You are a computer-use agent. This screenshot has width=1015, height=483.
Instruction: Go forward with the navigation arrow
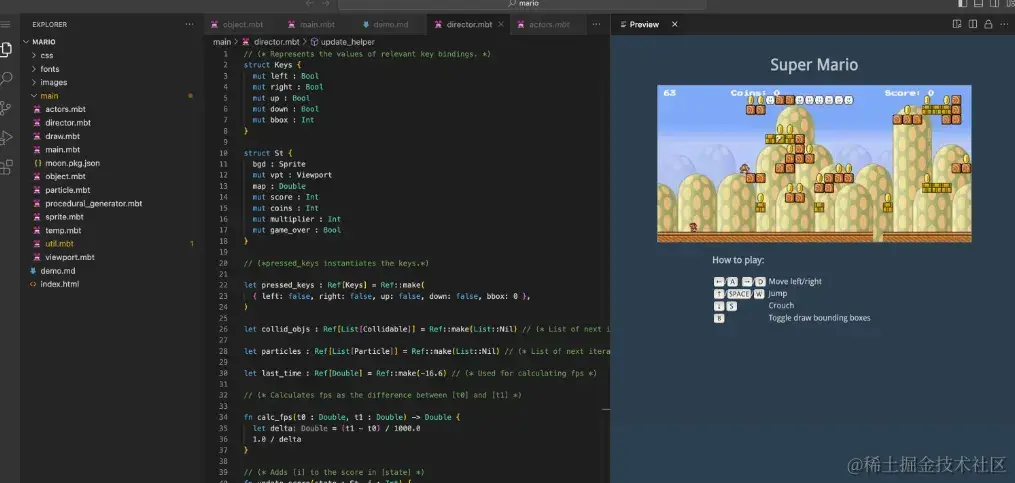tap(326, 4)
